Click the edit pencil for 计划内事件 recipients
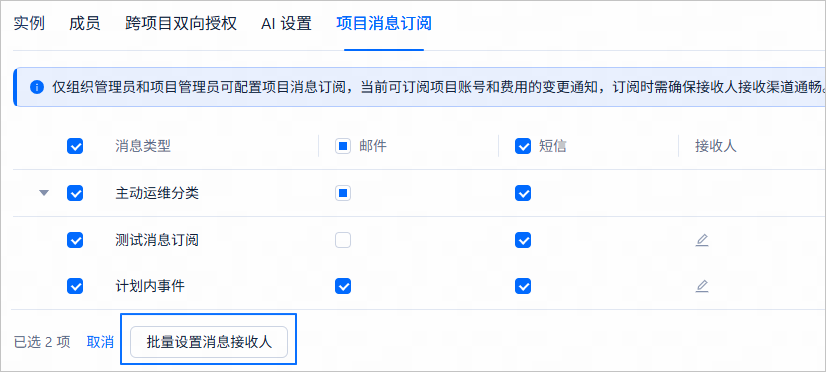The height and width of the screenshot is (372, 826). (702, 287)
